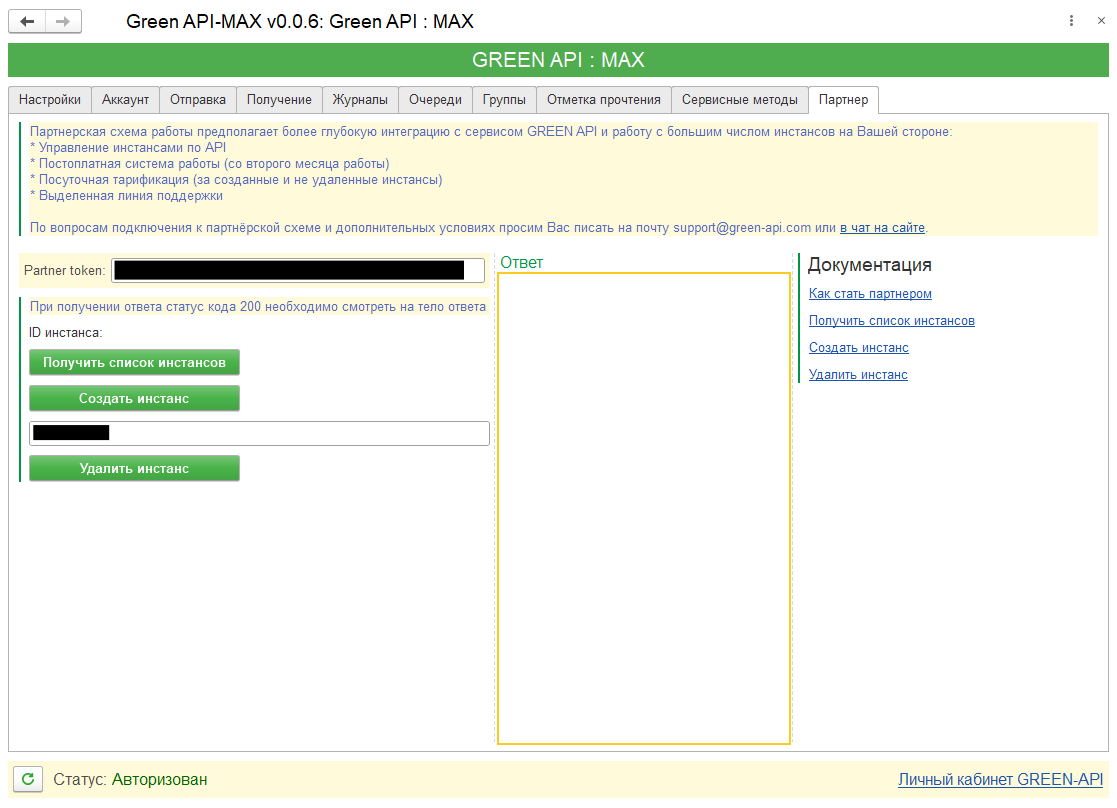Click inside the Ответ response area

[643, 508]
